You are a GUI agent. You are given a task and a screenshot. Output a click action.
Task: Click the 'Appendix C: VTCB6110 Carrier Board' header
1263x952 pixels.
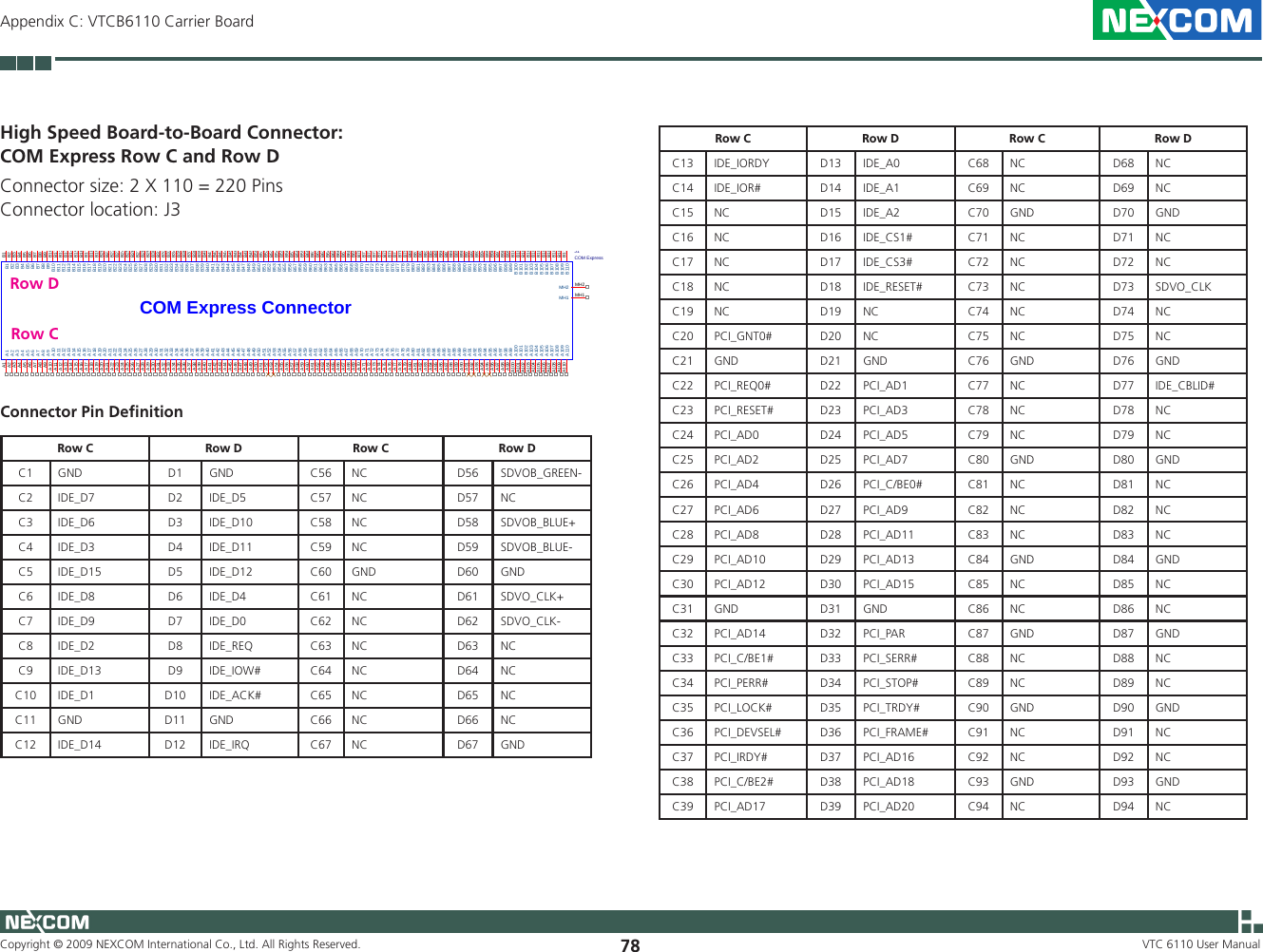pyautogui.click(x=127, y=21)
